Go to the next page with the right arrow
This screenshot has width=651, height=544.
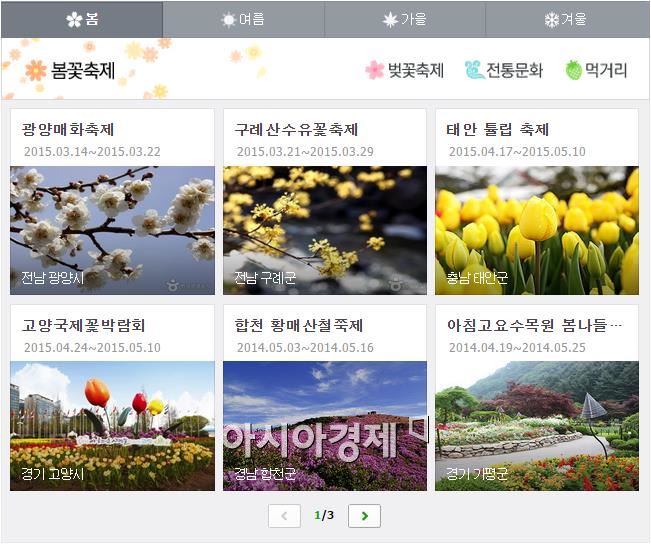(364, 516)
